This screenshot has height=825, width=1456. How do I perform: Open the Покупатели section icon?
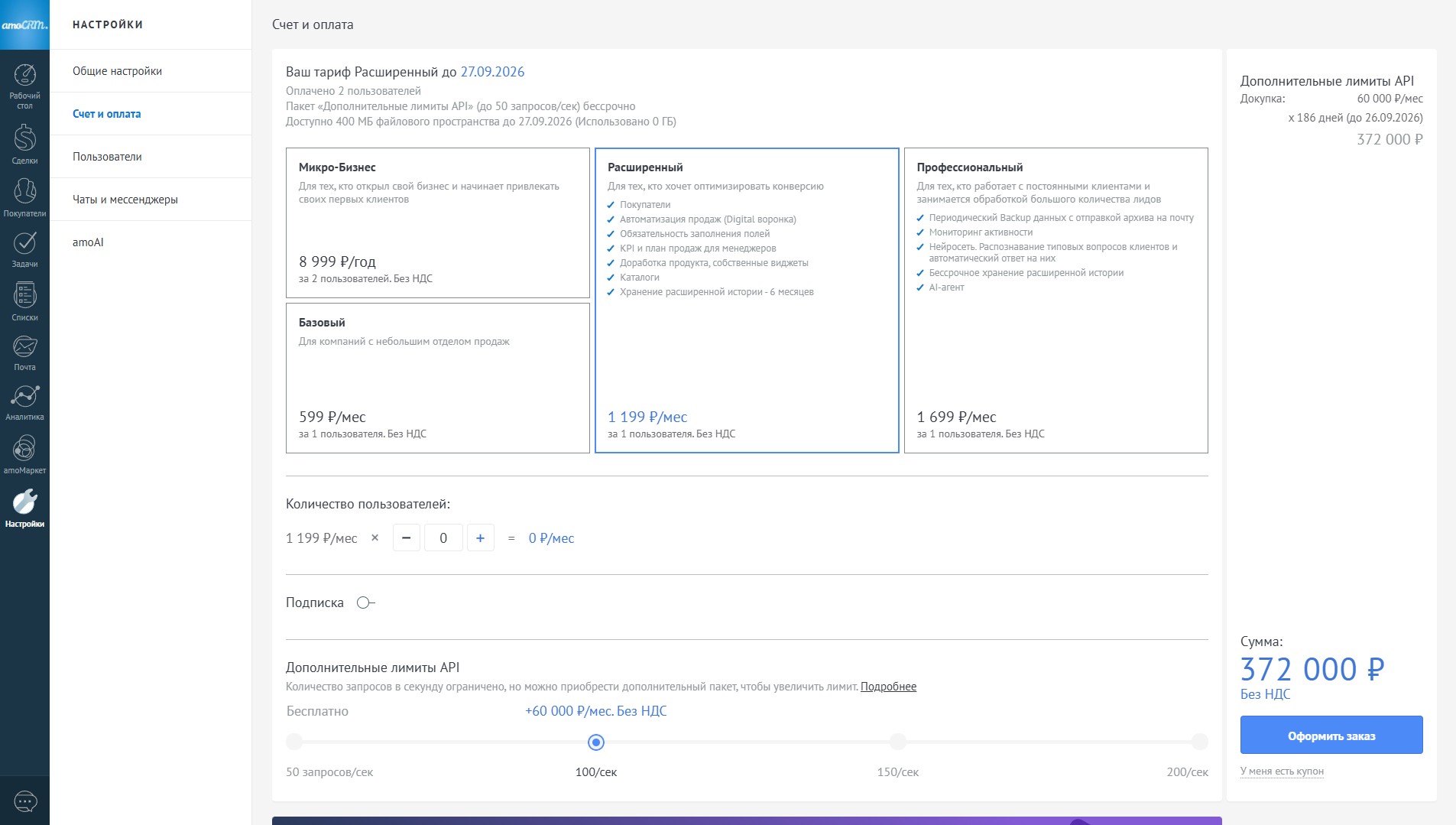point(24,197)
